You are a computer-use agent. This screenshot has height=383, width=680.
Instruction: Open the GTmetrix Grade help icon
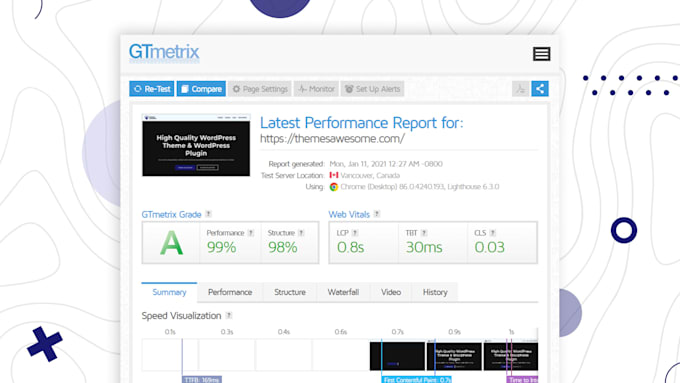[209, 214]
